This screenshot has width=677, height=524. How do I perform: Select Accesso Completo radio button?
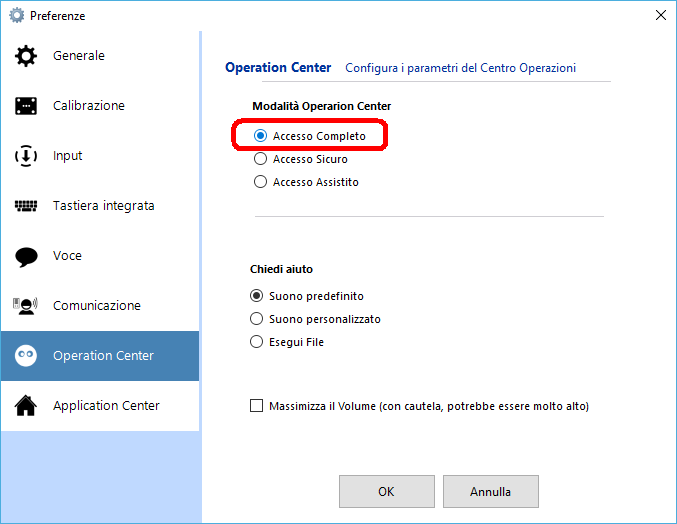tap(260, 136)
